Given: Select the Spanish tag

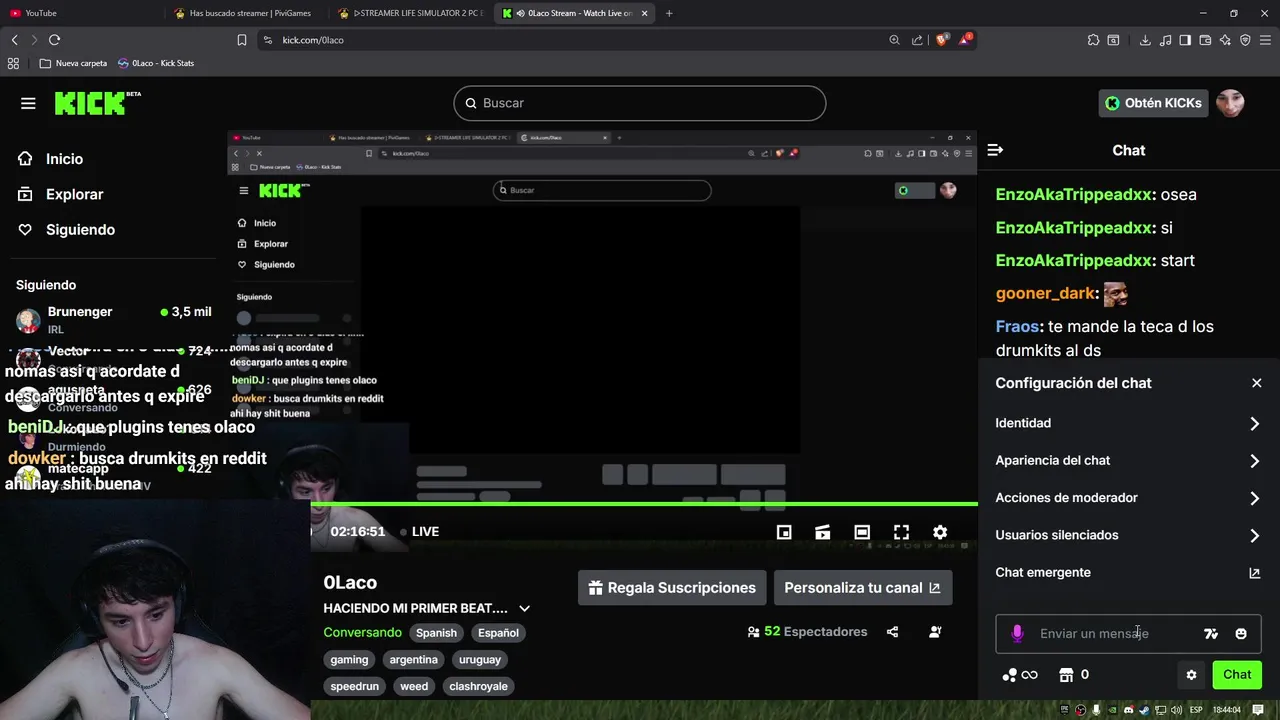Looking at the screenshot, I should pos(436,633).
